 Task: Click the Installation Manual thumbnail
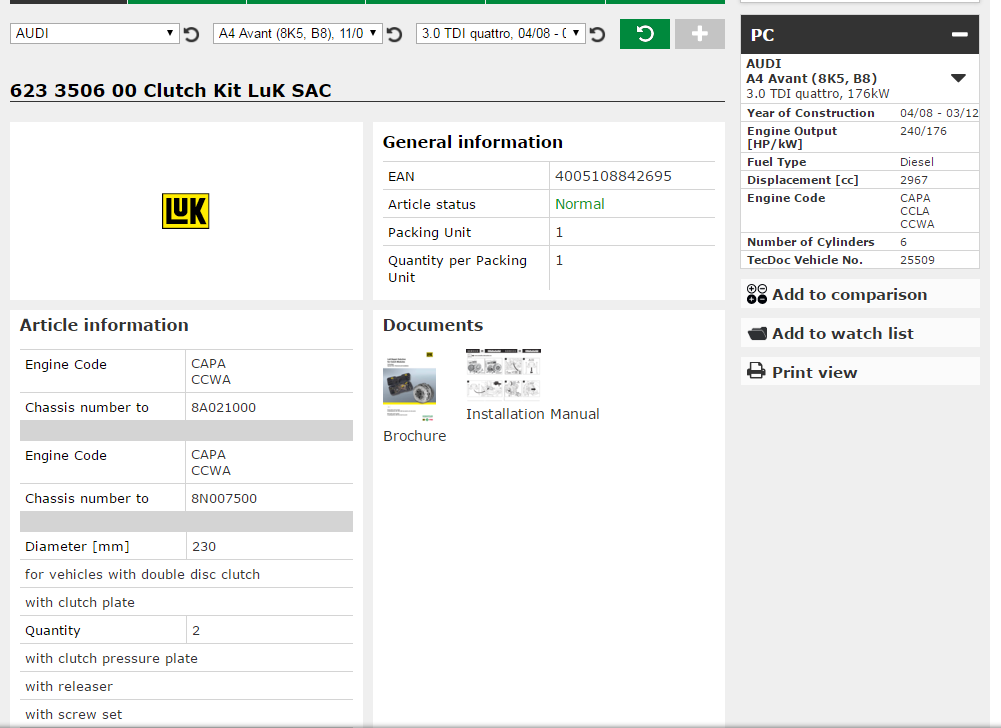point(503,375)
